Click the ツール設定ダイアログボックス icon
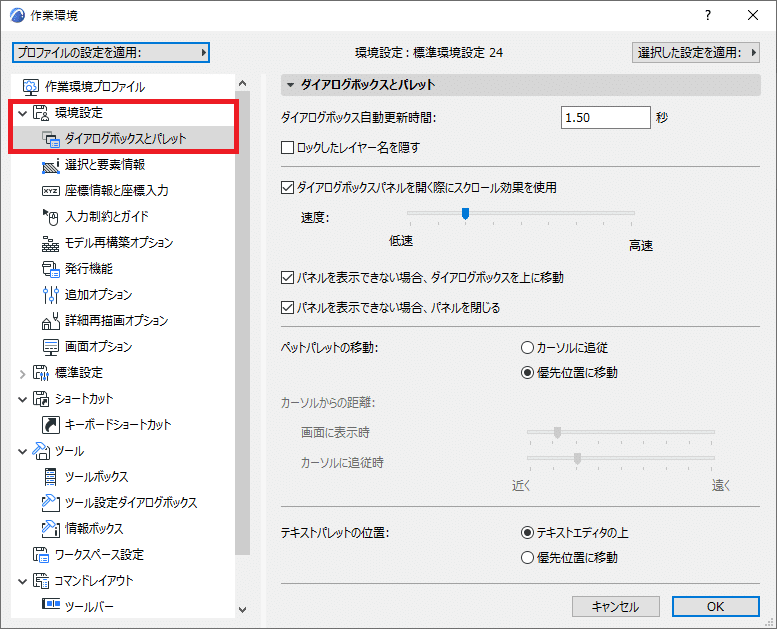 coord(51,503)
